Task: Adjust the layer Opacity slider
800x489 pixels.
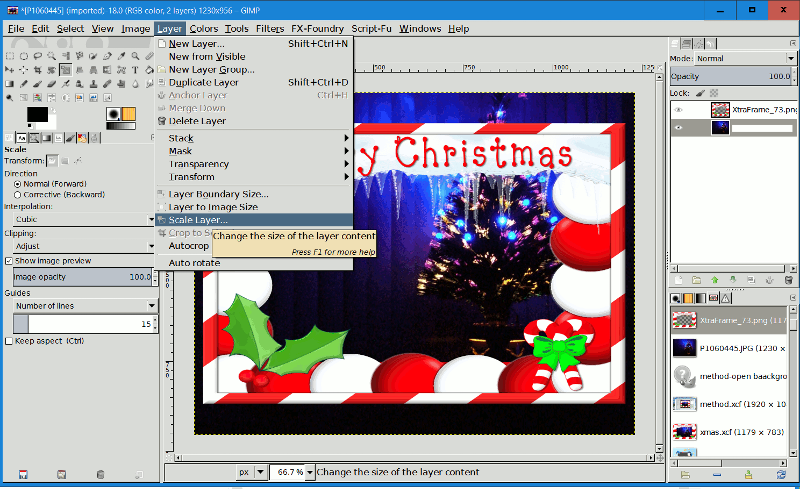Action: point(731,76)
